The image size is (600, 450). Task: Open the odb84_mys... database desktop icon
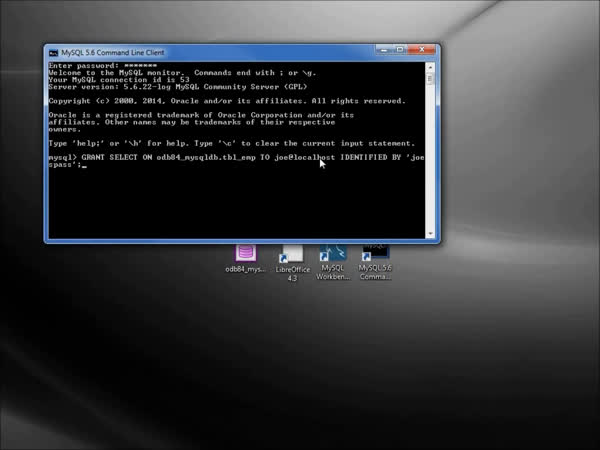pos(245,259)
